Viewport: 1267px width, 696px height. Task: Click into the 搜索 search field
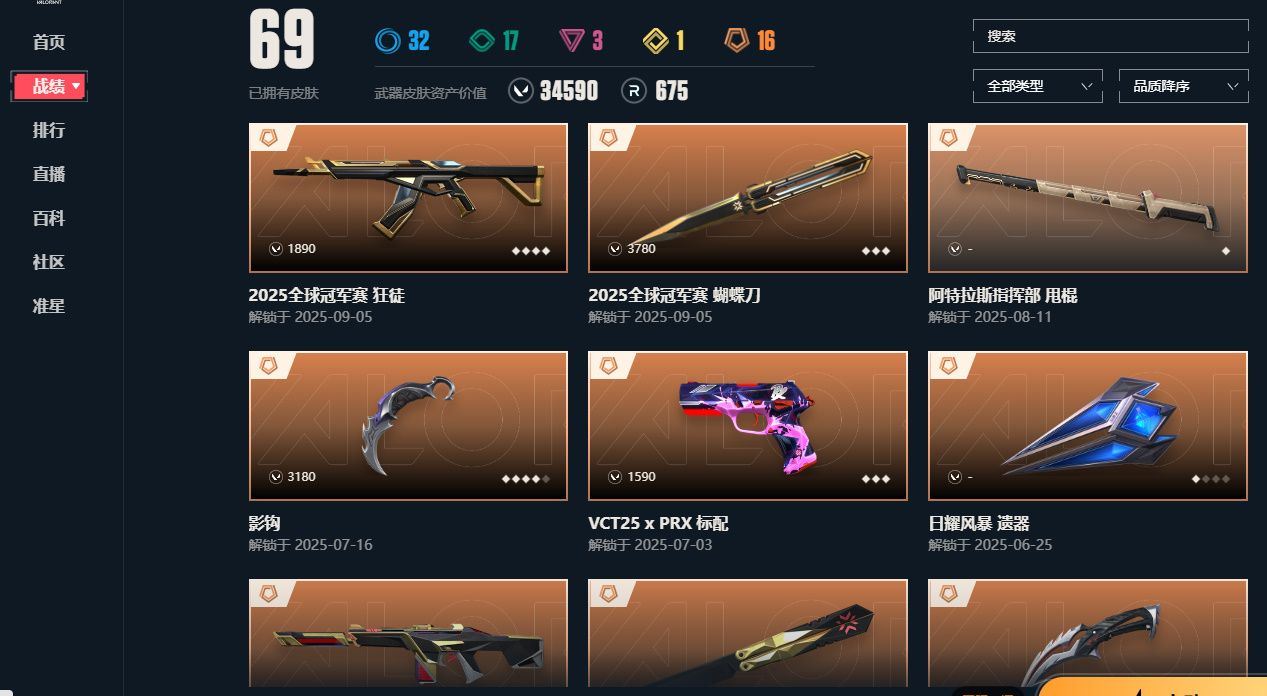[x=1110, y=36]
